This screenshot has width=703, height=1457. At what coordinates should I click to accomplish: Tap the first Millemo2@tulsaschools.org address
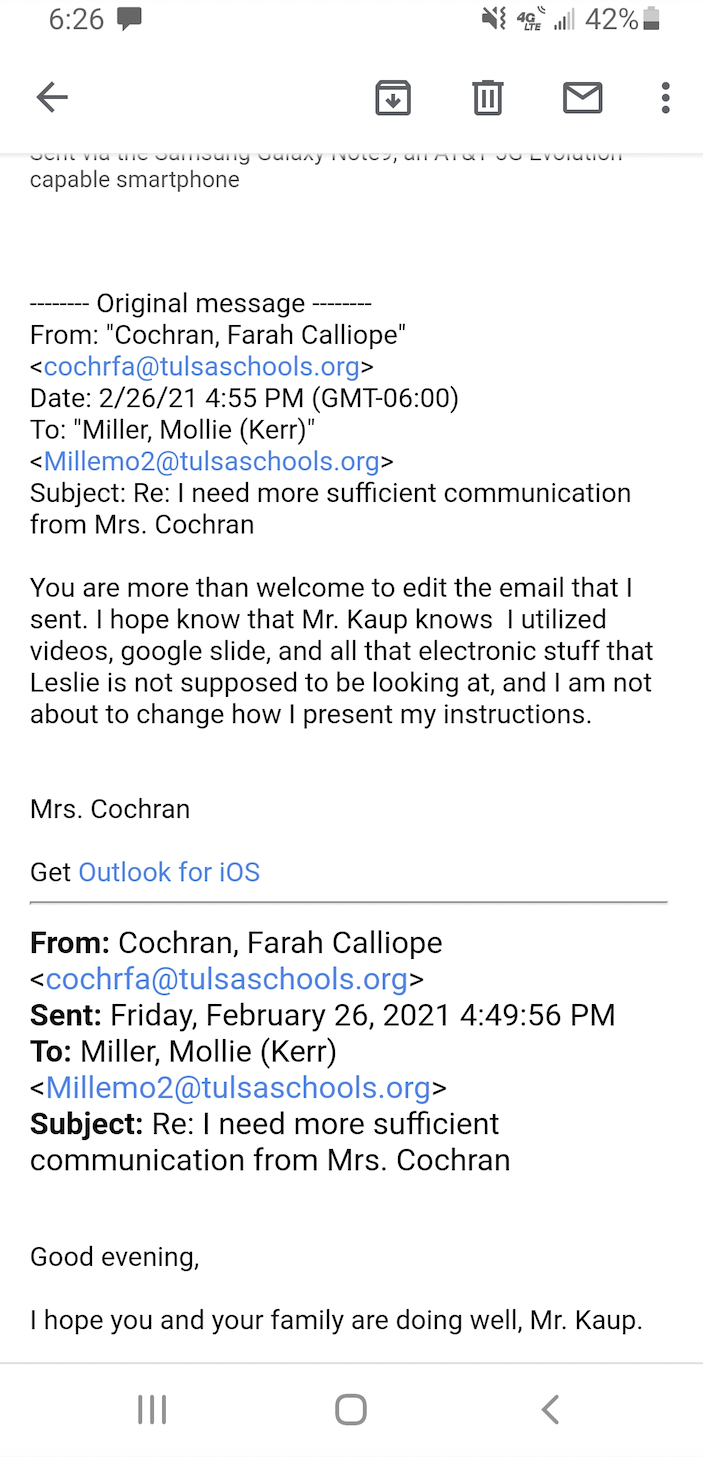211,461
